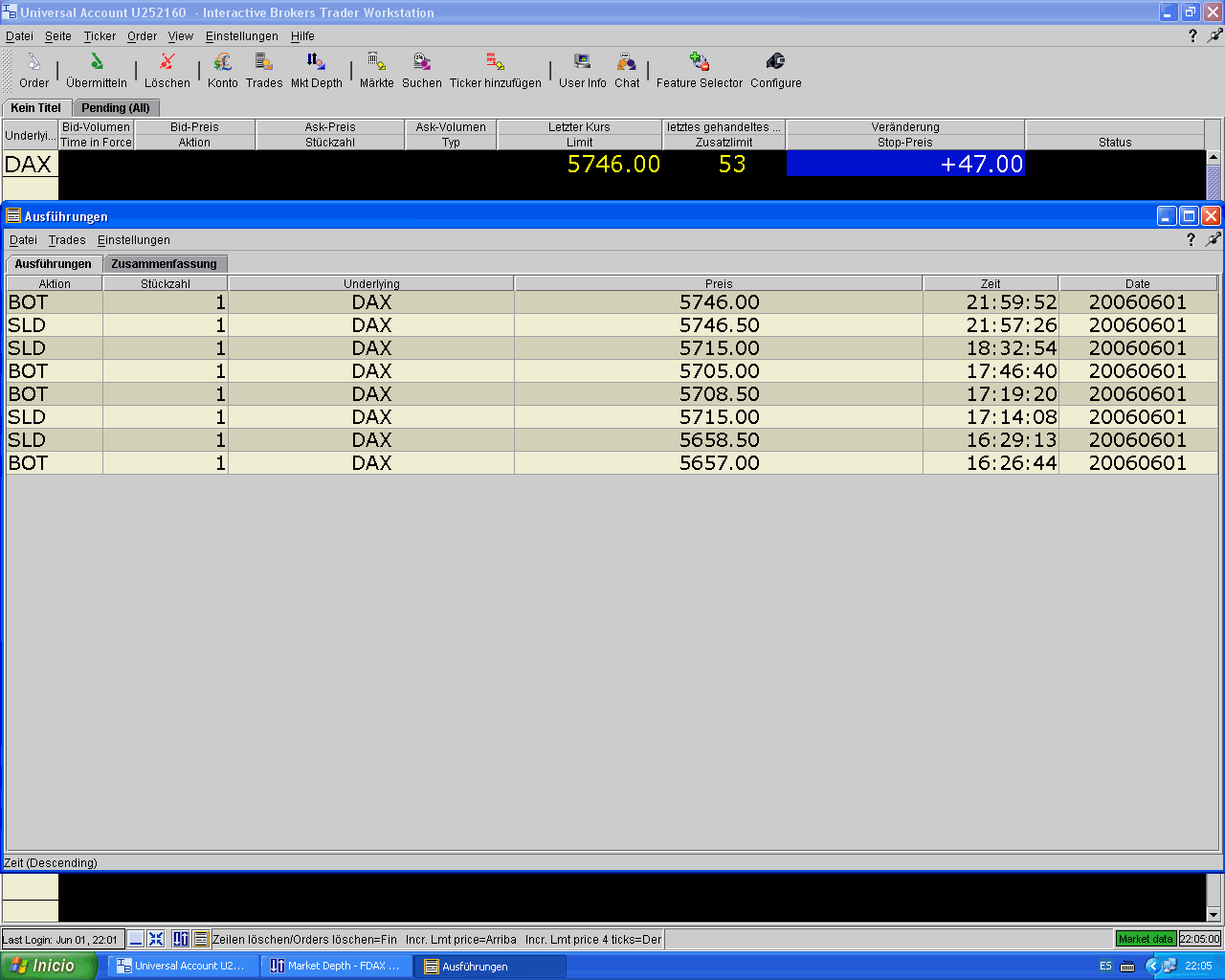Open the Seite menu

coord(58,35)
